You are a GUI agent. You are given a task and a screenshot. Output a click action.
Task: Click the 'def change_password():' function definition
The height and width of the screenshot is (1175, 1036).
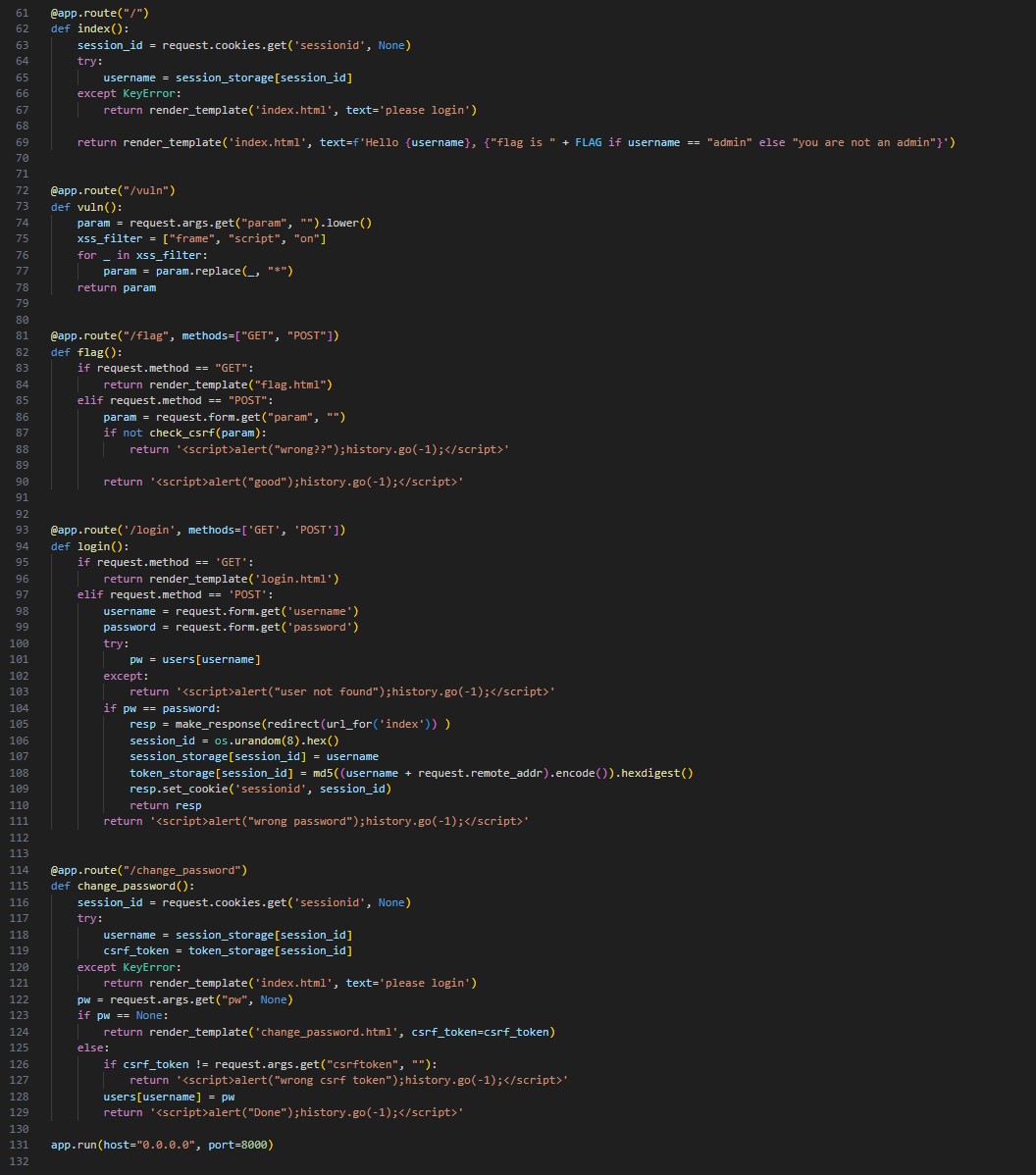click(123, 886)
